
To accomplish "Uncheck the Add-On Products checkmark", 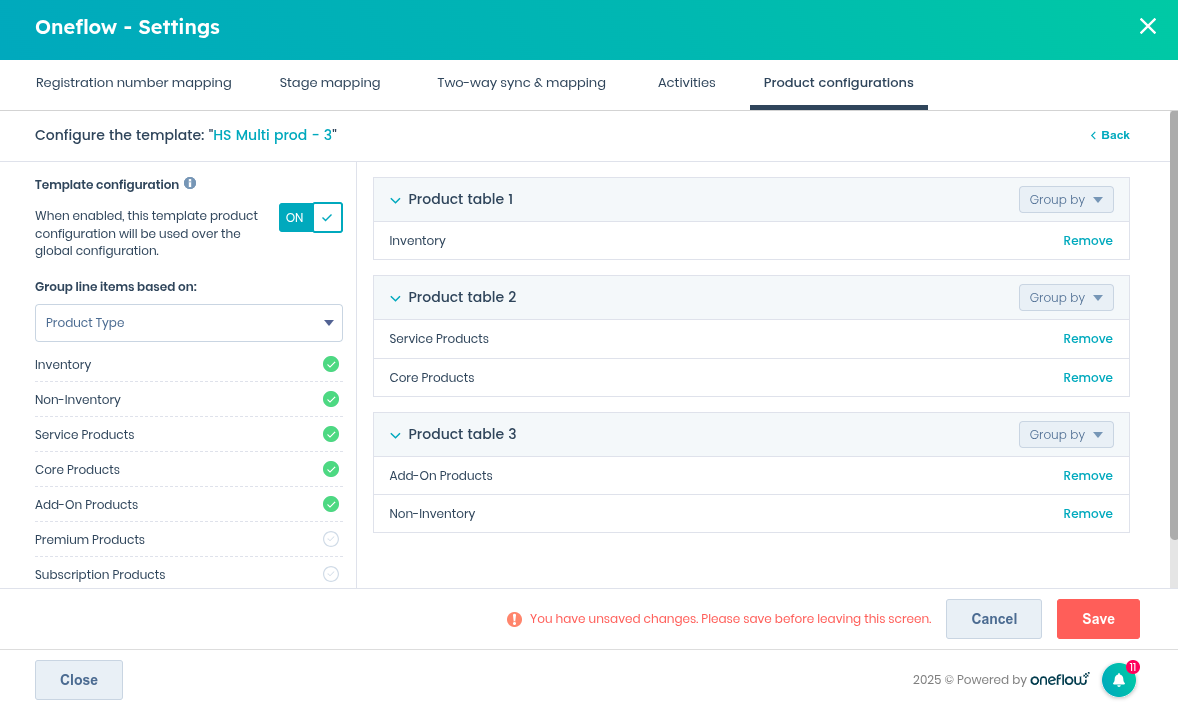I will pos(331,504).
